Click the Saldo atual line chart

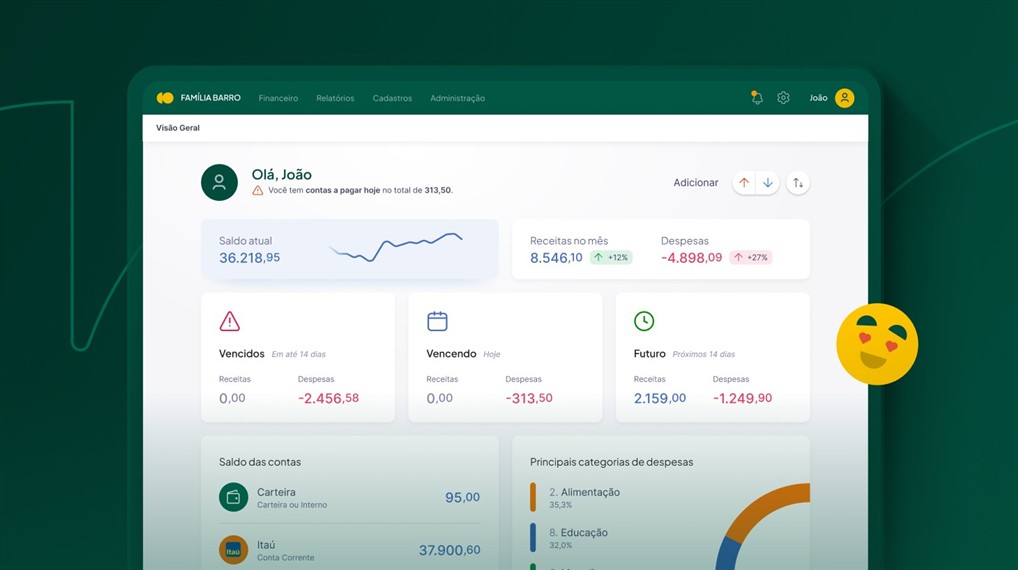[396, 247]
